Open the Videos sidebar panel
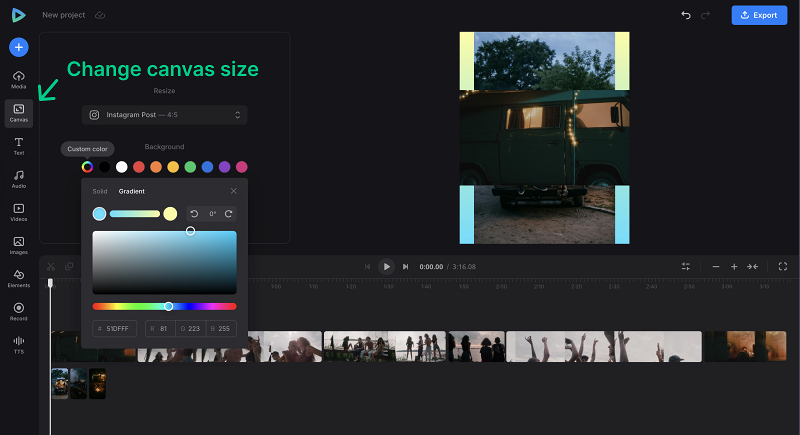 pyautogui.click(x=19, y=212)
